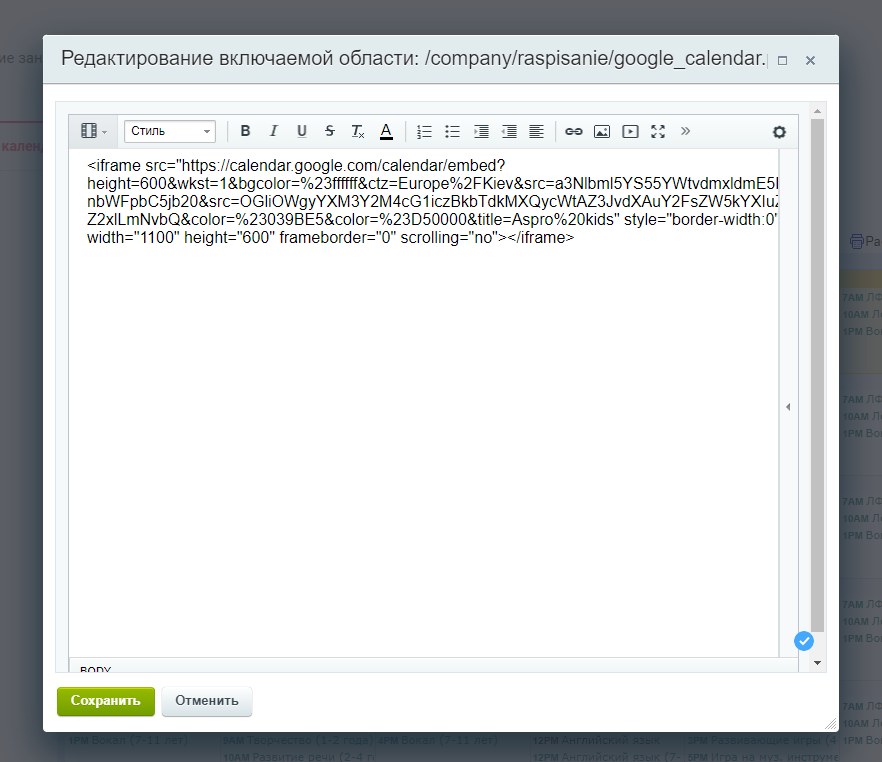
Task: Insert a video
Action: 630,131
